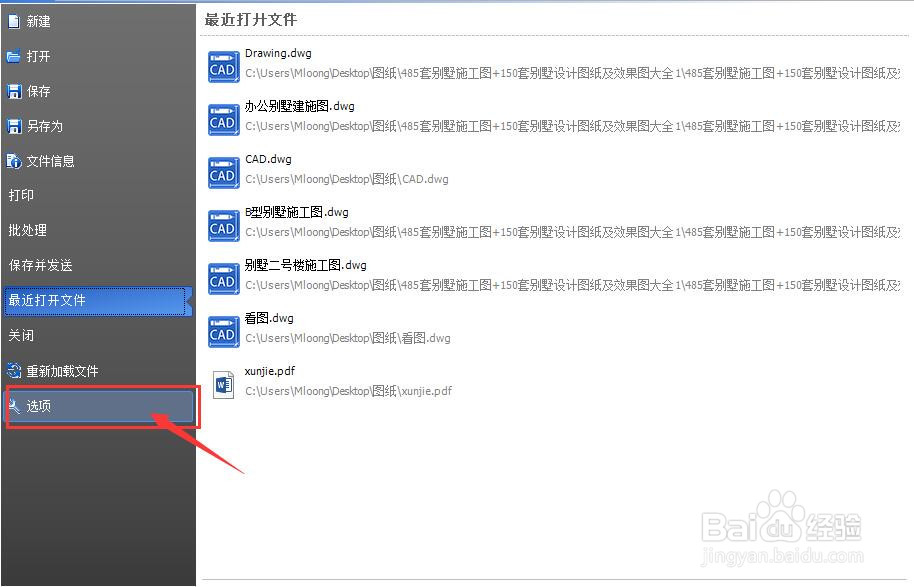Open the 选项 menu entry

[99, 406]
